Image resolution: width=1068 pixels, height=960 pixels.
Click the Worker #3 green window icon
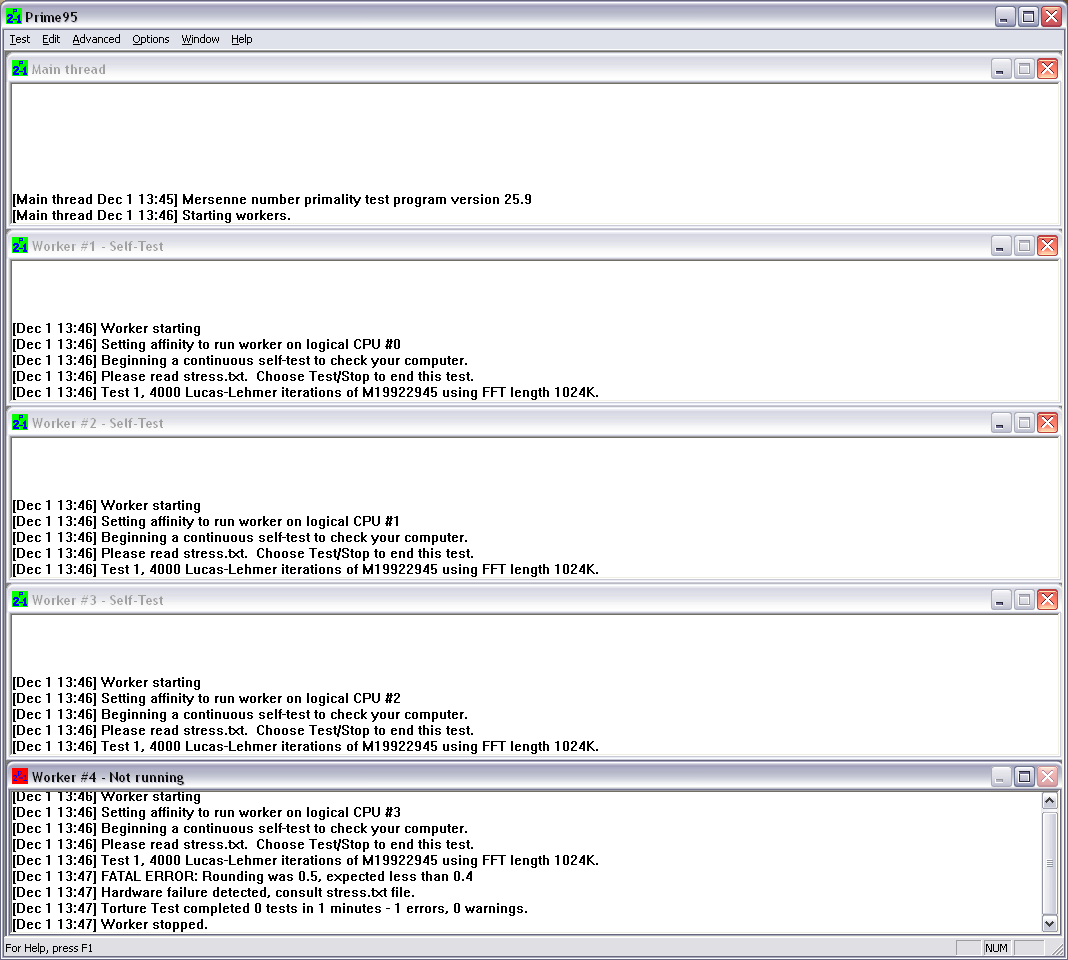point(20,600)
